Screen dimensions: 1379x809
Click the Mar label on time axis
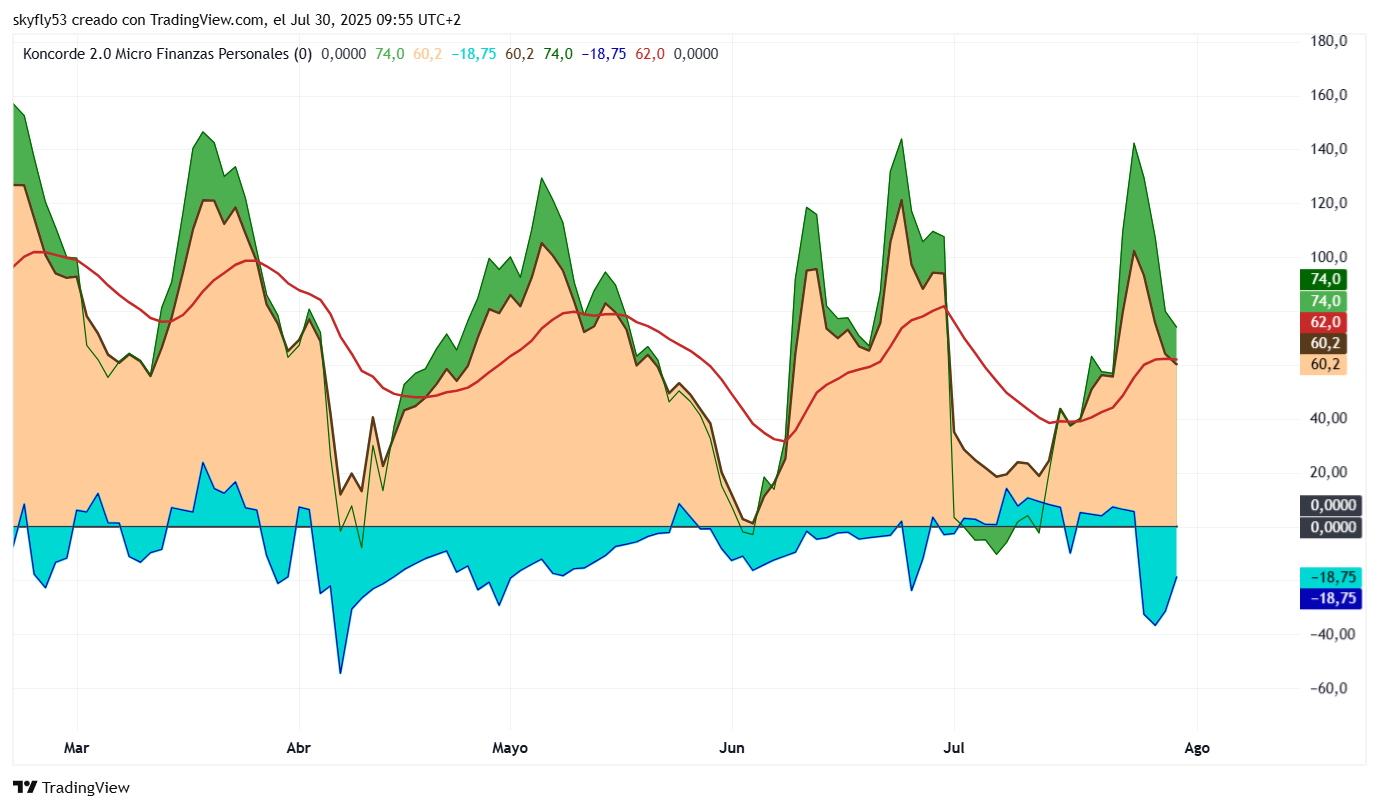[76, 748]
